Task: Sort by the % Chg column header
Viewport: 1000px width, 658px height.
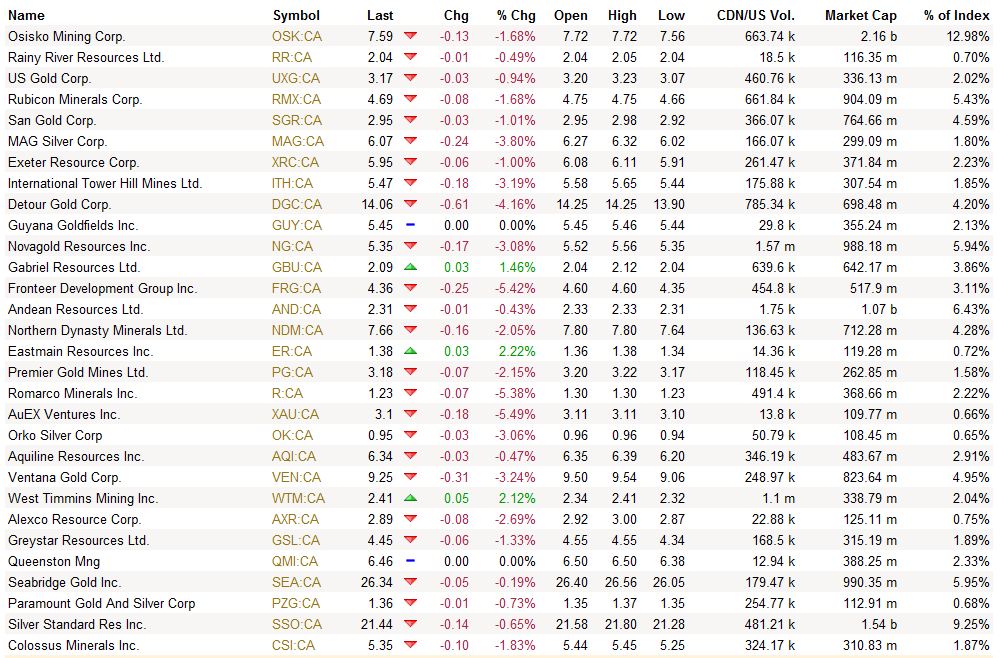Action: [516, 15]
